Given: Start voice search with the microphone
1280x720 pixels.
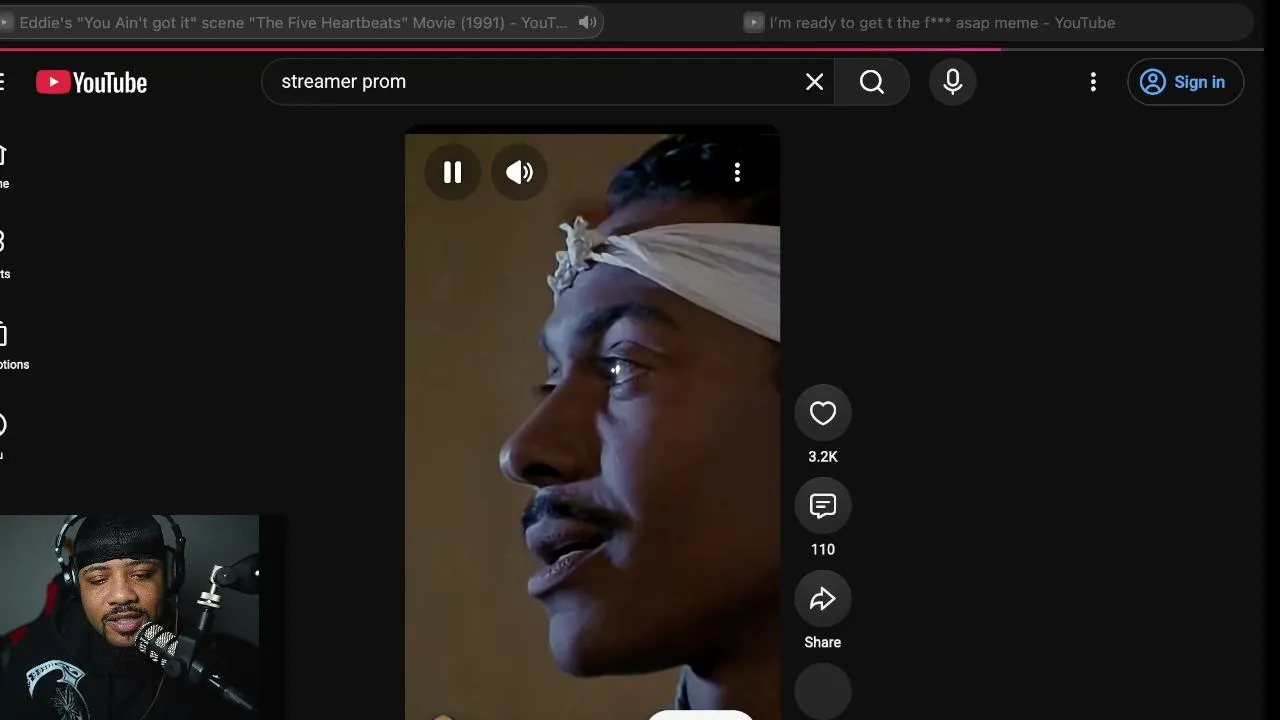Looking at the screenshot, I should pos(953,82).
